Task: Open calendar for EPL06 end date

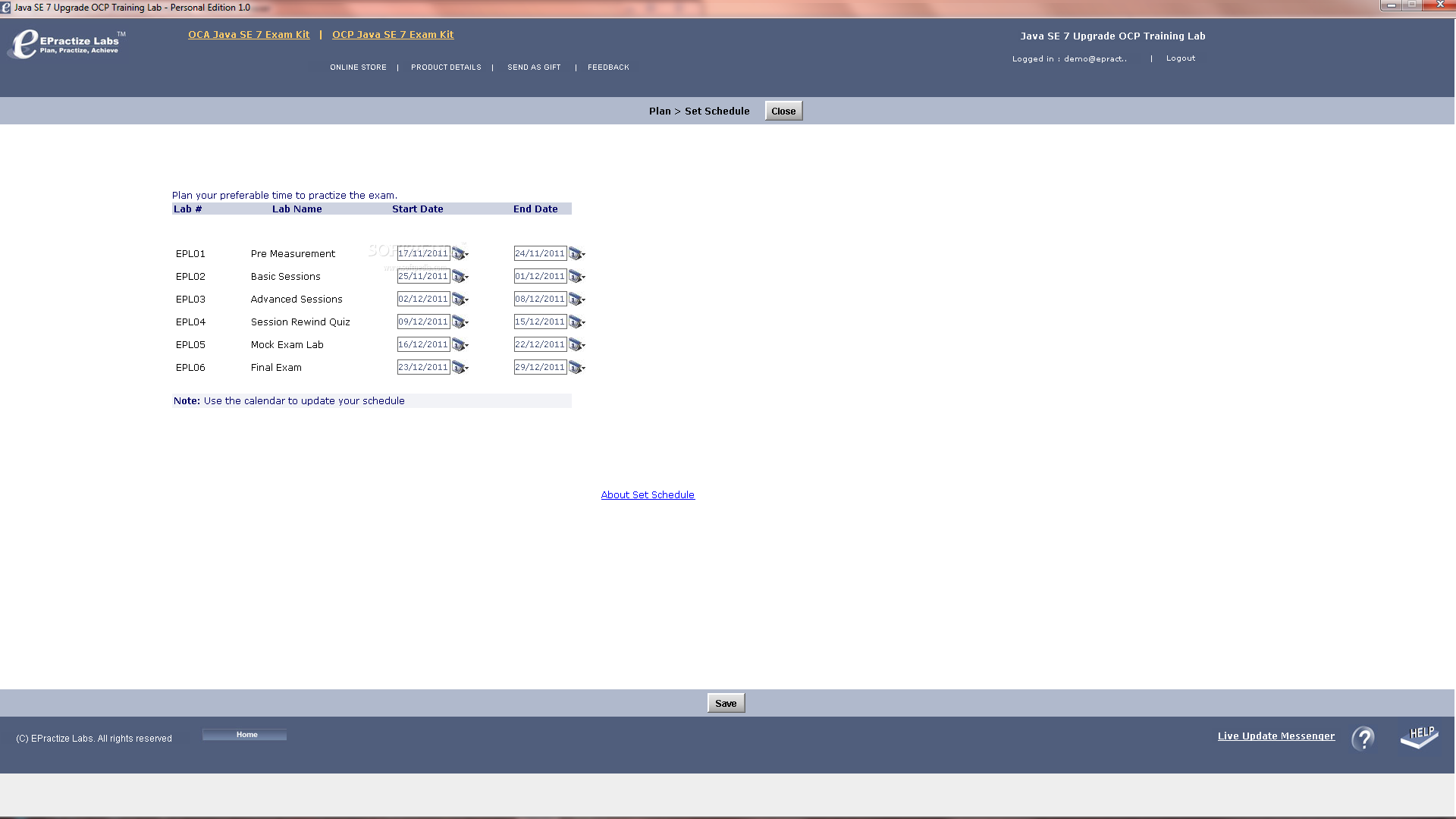Action: coord(576,368)
